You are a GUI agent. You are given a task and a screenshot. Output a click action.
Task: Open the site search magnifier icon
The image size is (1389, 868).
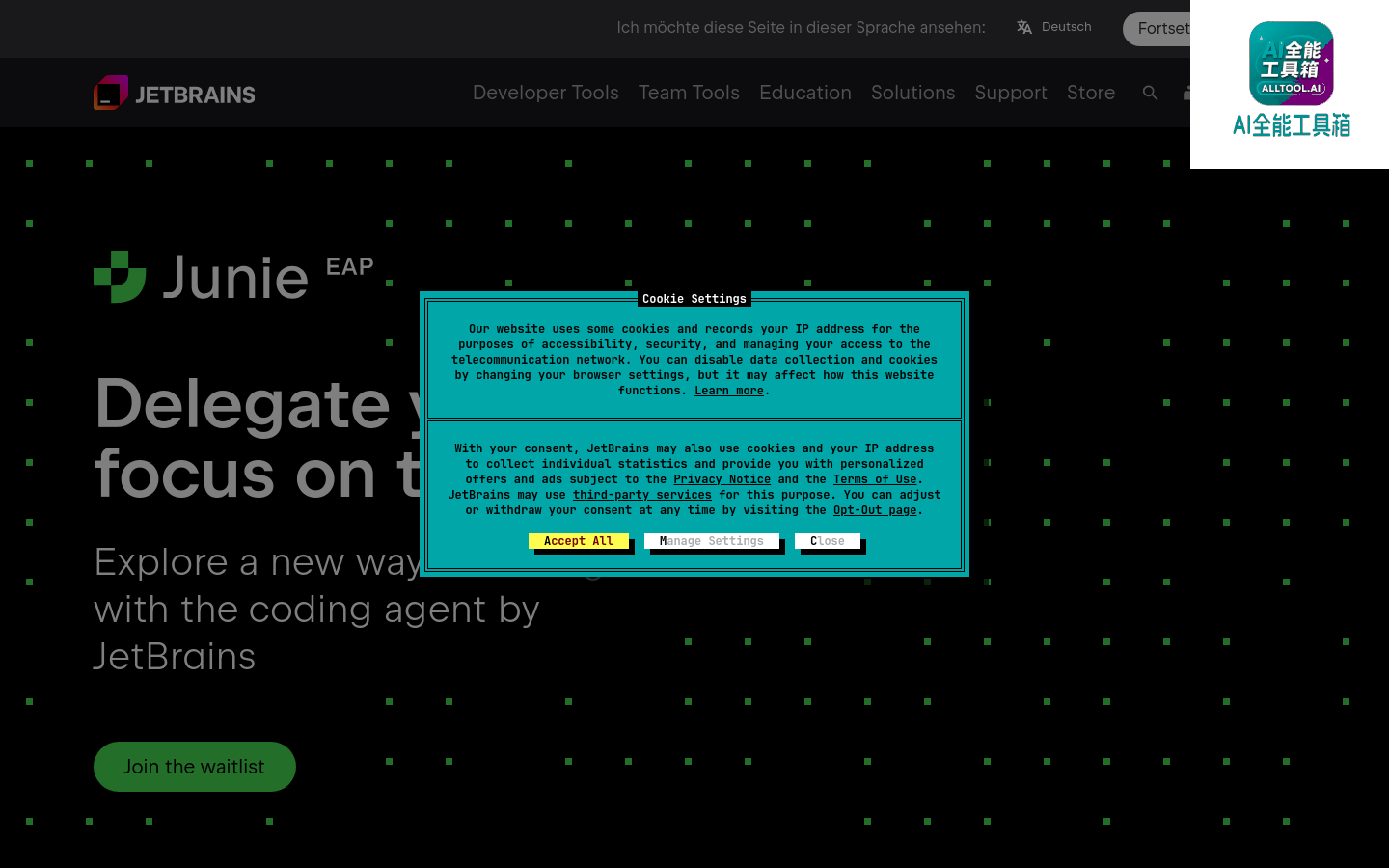point(1150,93)
